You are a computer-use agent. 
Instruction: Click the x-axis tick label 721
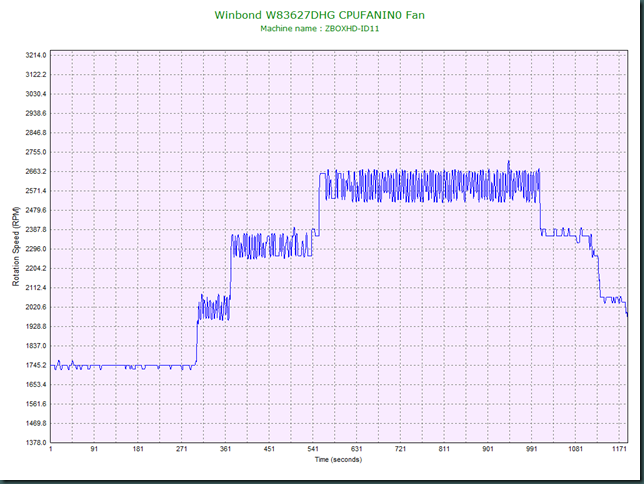point(400,449)
